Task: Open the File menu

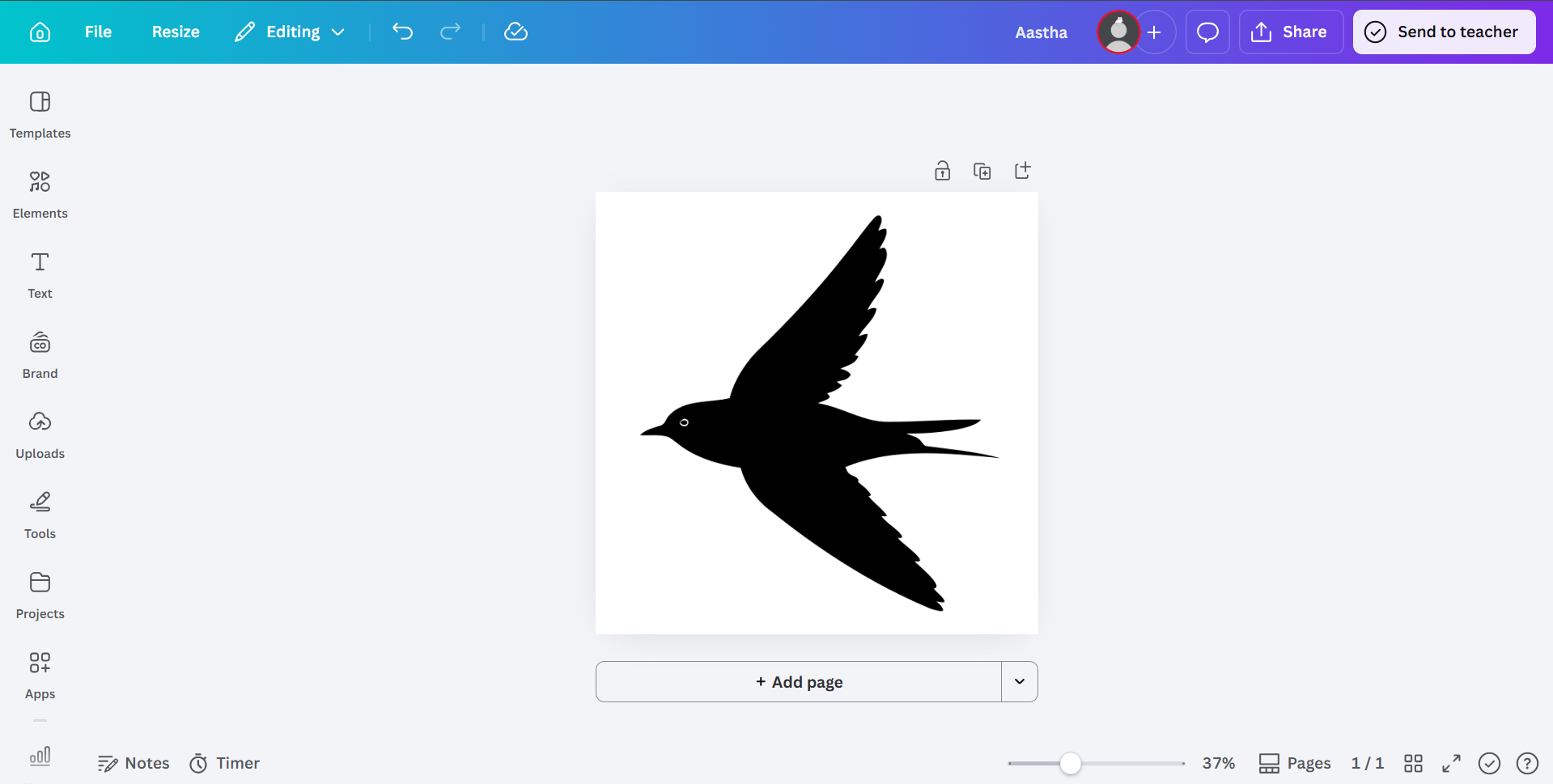Action: (98, 32)
